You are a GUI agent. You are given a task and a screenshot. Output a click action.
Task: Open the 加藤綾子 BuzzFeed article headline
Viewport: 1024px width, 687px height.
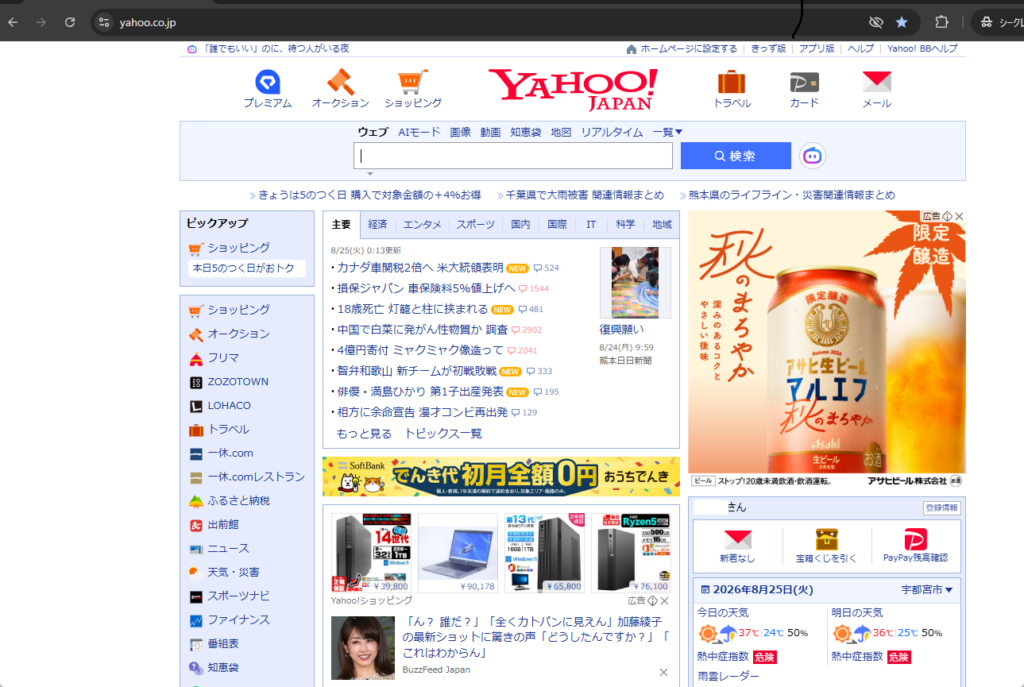(x=536, y=637)
